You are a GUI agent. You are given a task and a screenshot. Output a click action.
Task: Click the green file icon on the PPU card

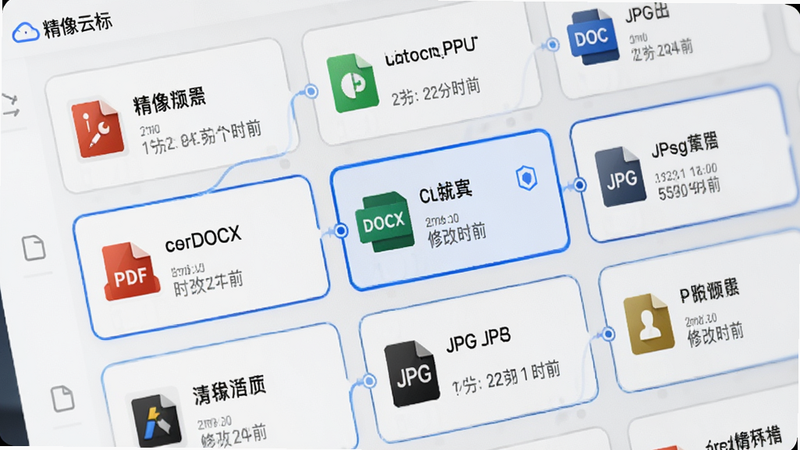[352, 82]
